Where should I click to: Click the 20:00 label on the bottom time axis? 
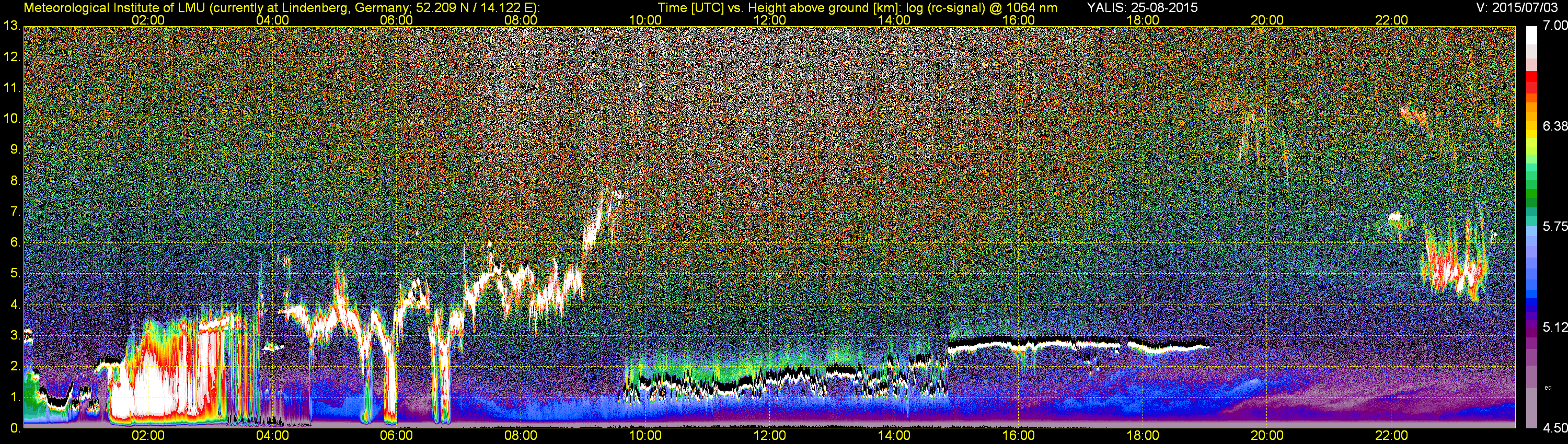coord(1267,436)
